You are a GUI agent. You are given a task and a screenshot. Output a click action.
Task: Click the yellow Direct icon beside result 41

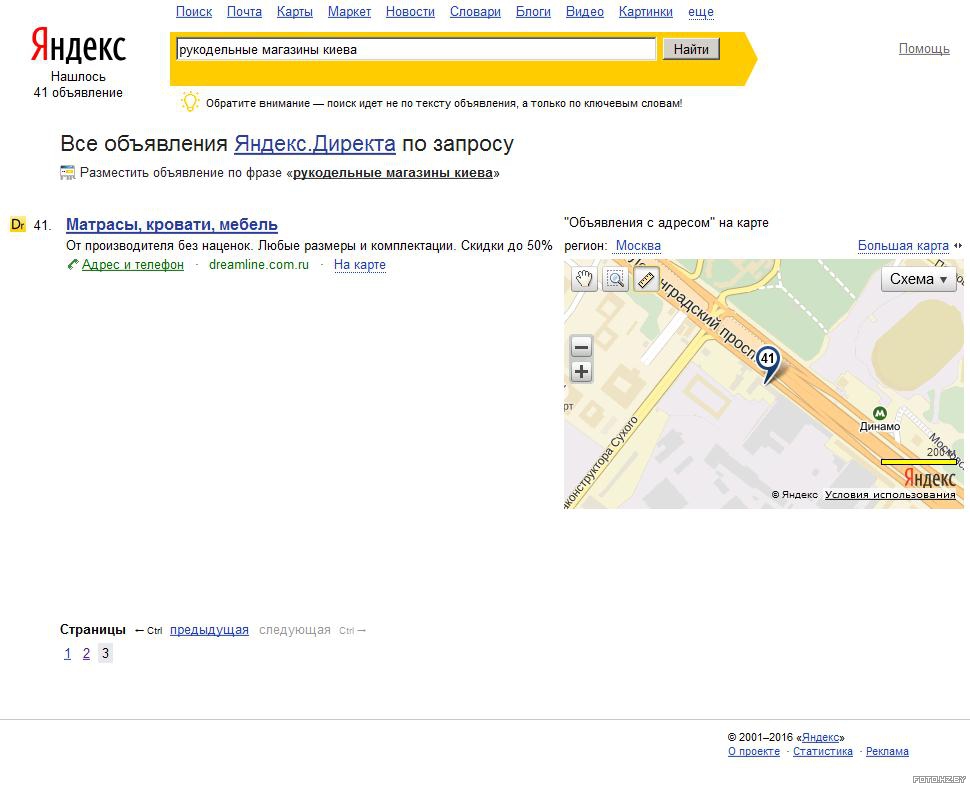(18, 224)
